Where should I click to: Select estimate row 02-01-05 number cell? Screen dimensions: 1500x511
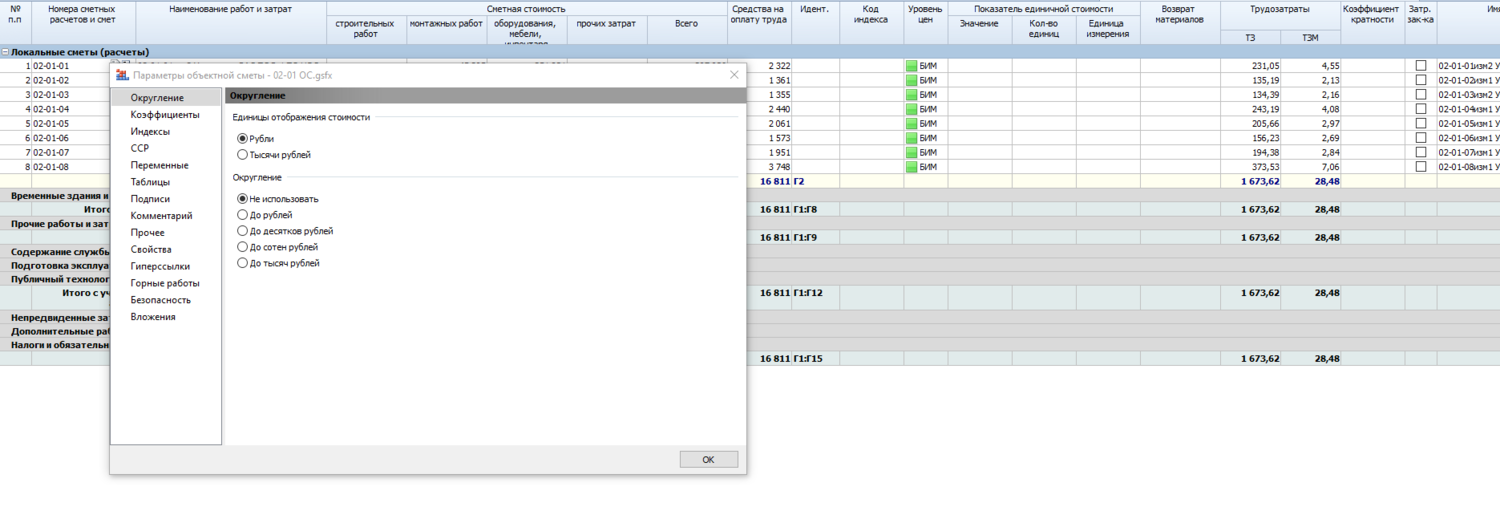click(70, 123)
